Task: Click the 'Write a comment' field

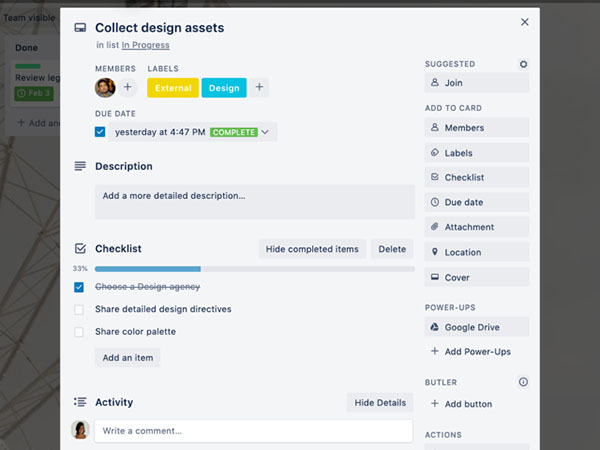Action: [253, 431]
